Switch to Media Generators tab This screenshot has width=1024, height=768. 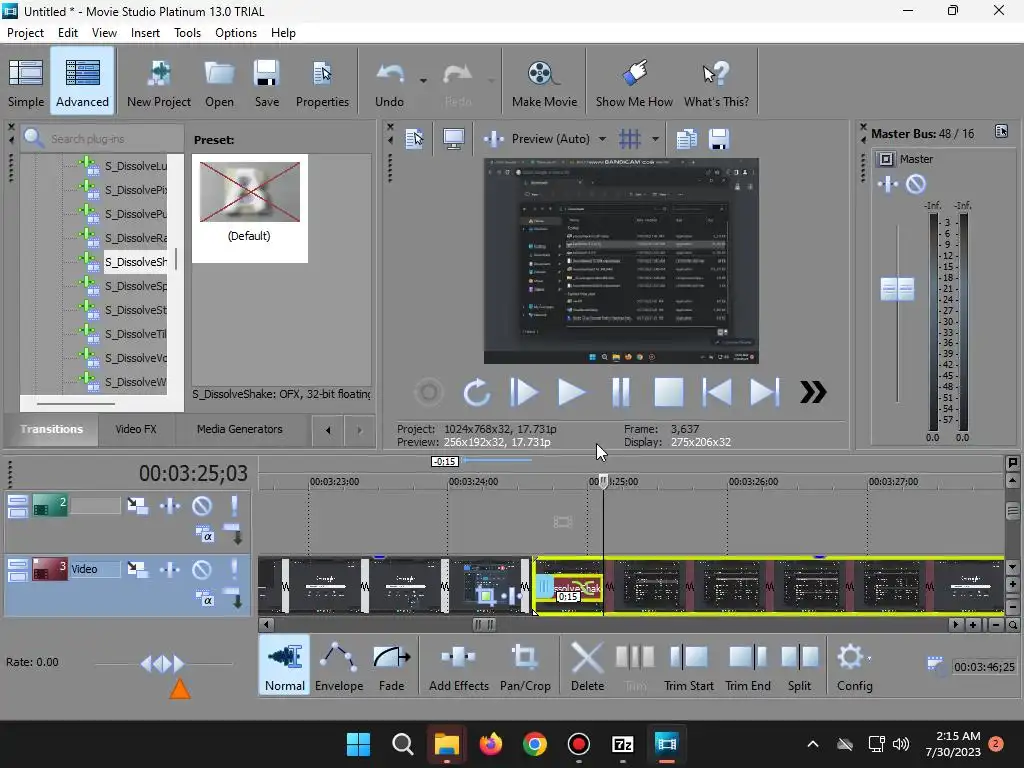240,429
